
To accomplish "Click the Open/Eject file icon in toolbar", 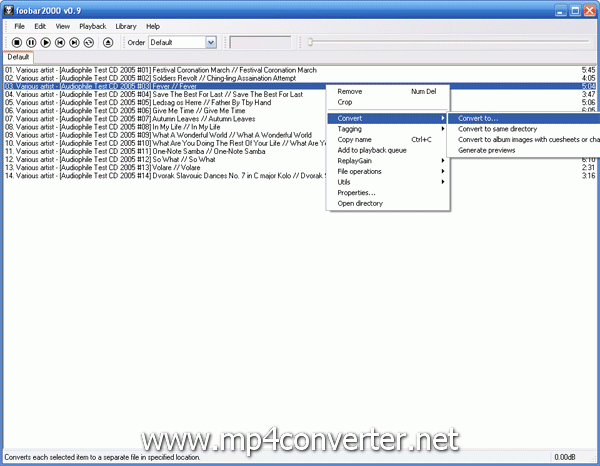I will coord(109,43).
